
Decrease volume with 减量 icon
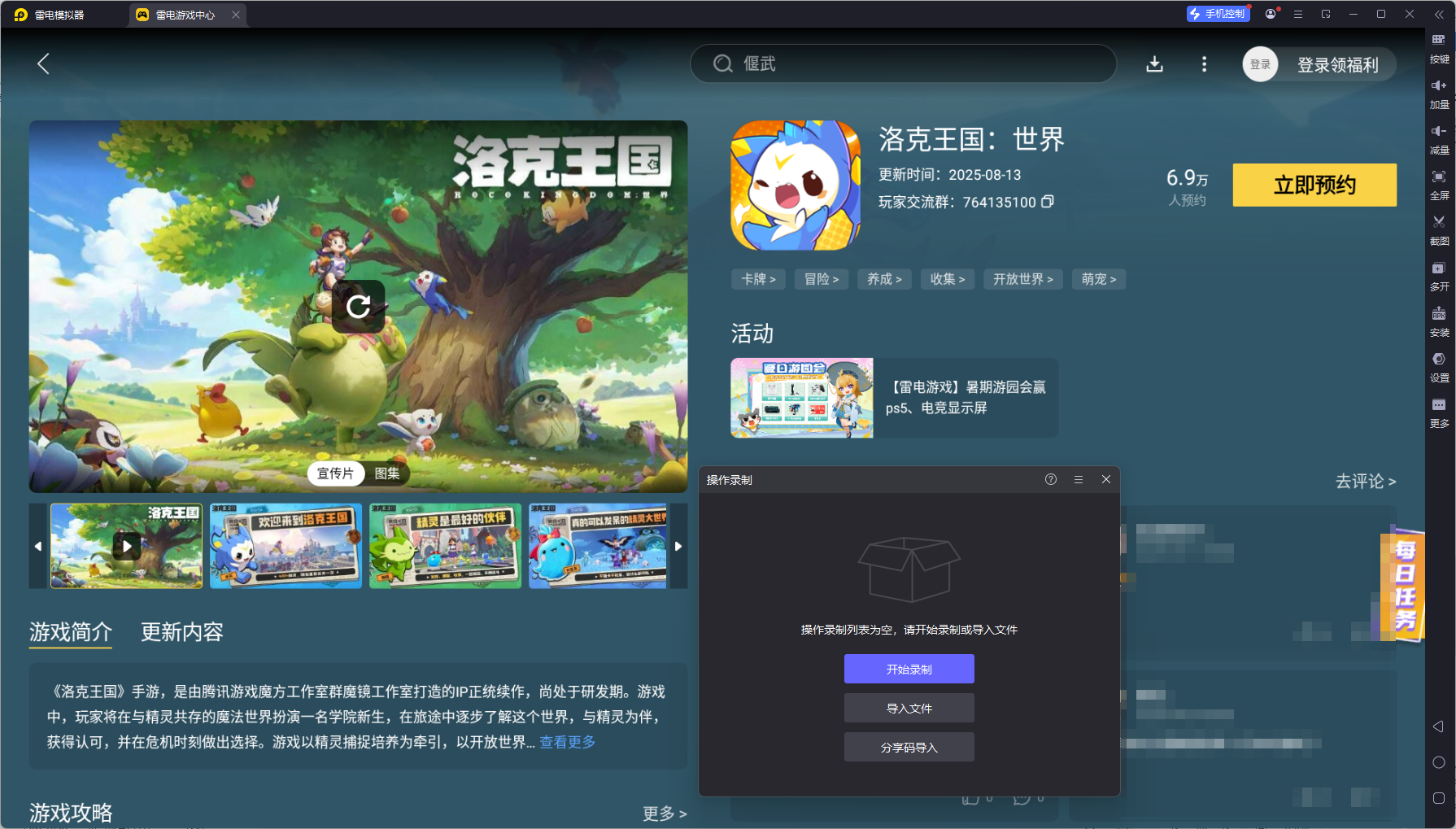[x=1439, y=140]
